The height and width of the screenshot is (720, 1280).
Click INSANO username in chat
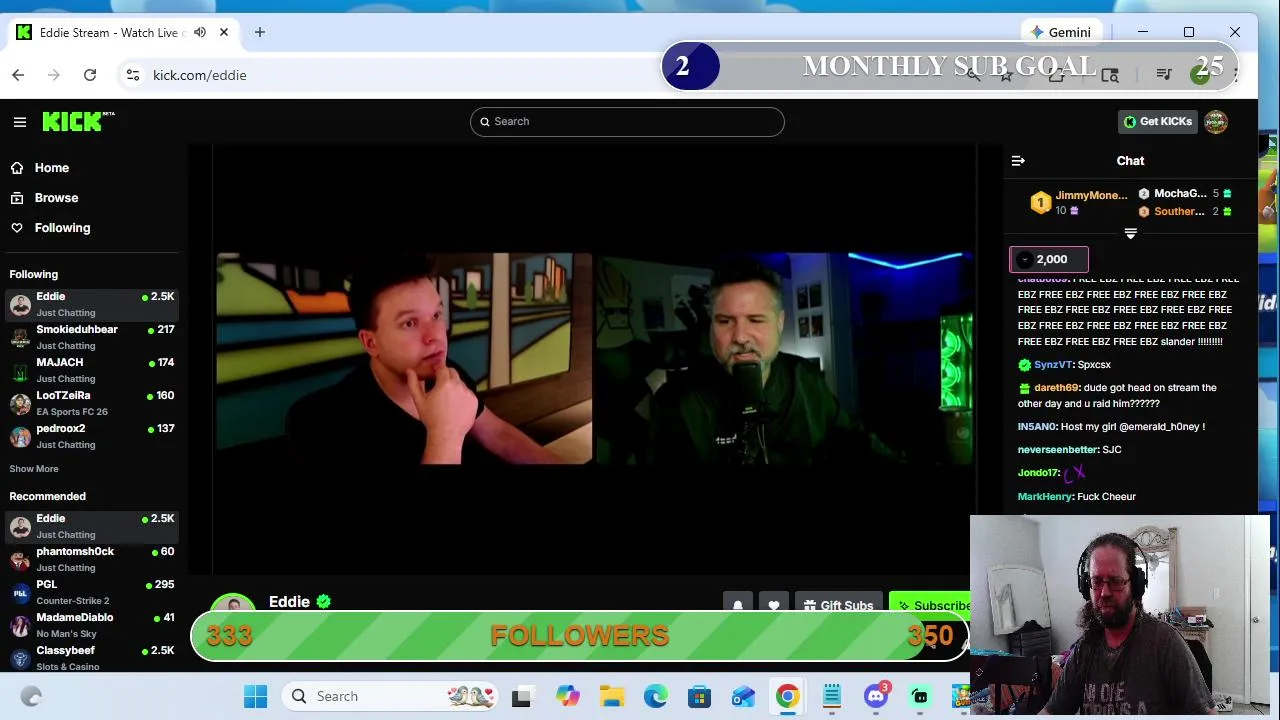[x=1037, y=427]
